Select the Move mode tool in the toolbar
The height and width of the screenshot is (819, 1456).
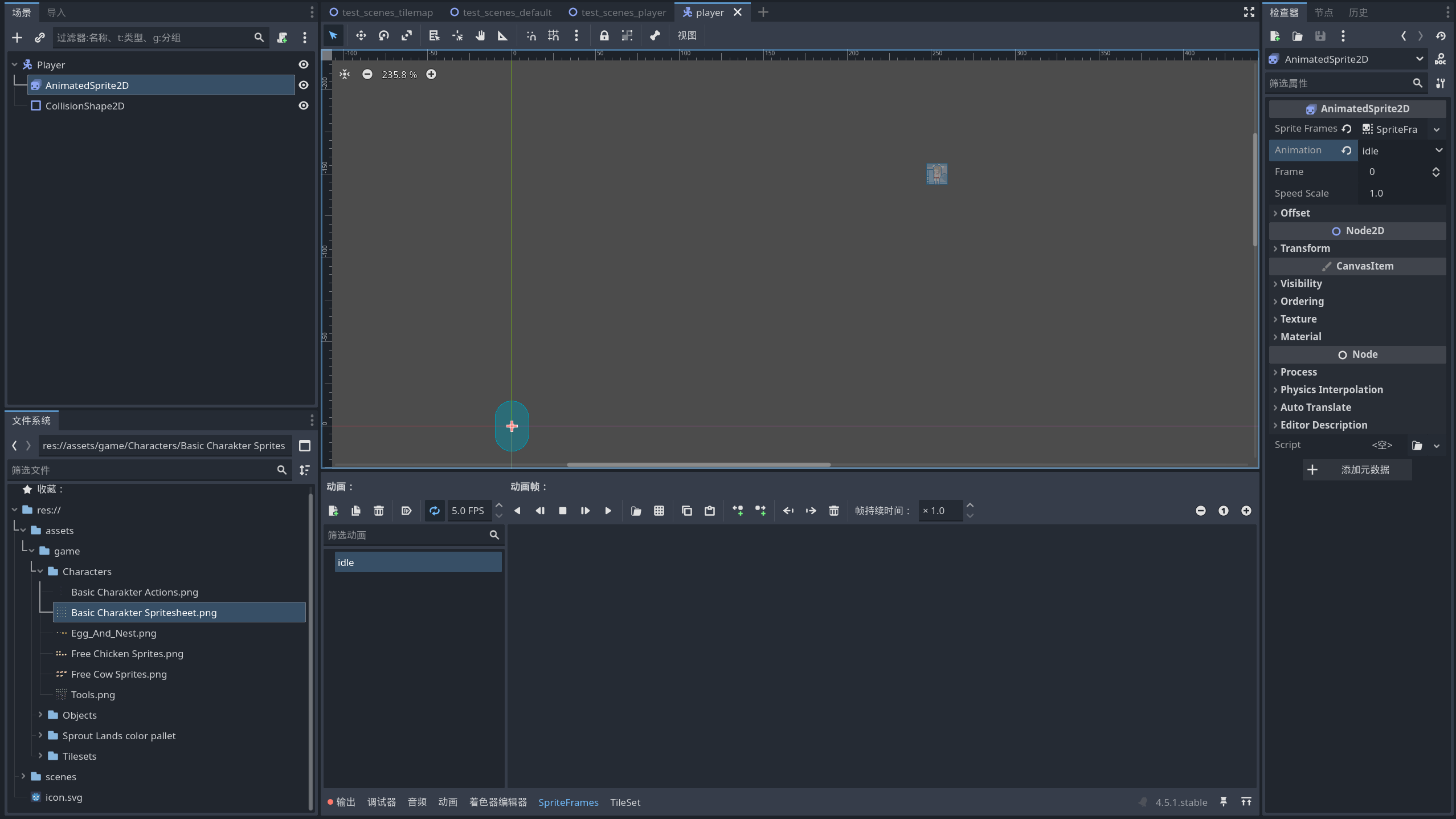tap(361, 36)
